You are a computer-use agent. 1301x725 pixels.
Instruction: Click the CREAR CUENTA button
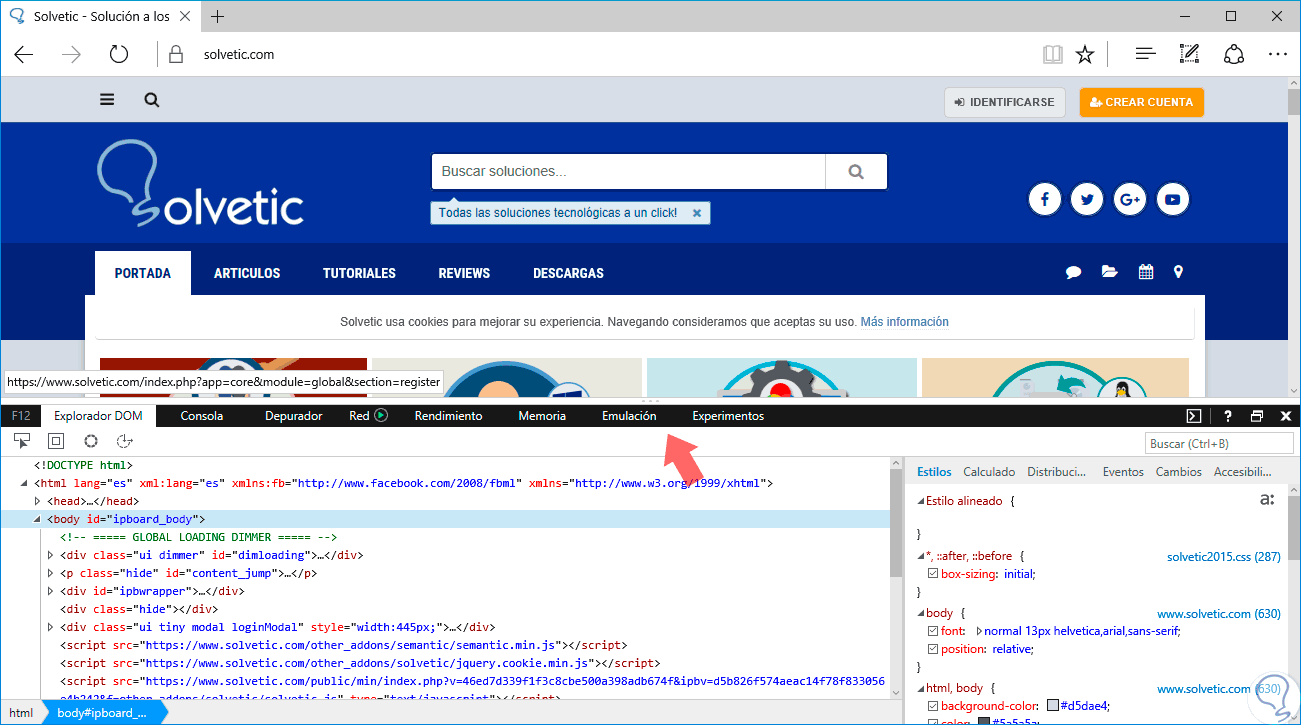pyautogui.click(x=1142, y=102)
